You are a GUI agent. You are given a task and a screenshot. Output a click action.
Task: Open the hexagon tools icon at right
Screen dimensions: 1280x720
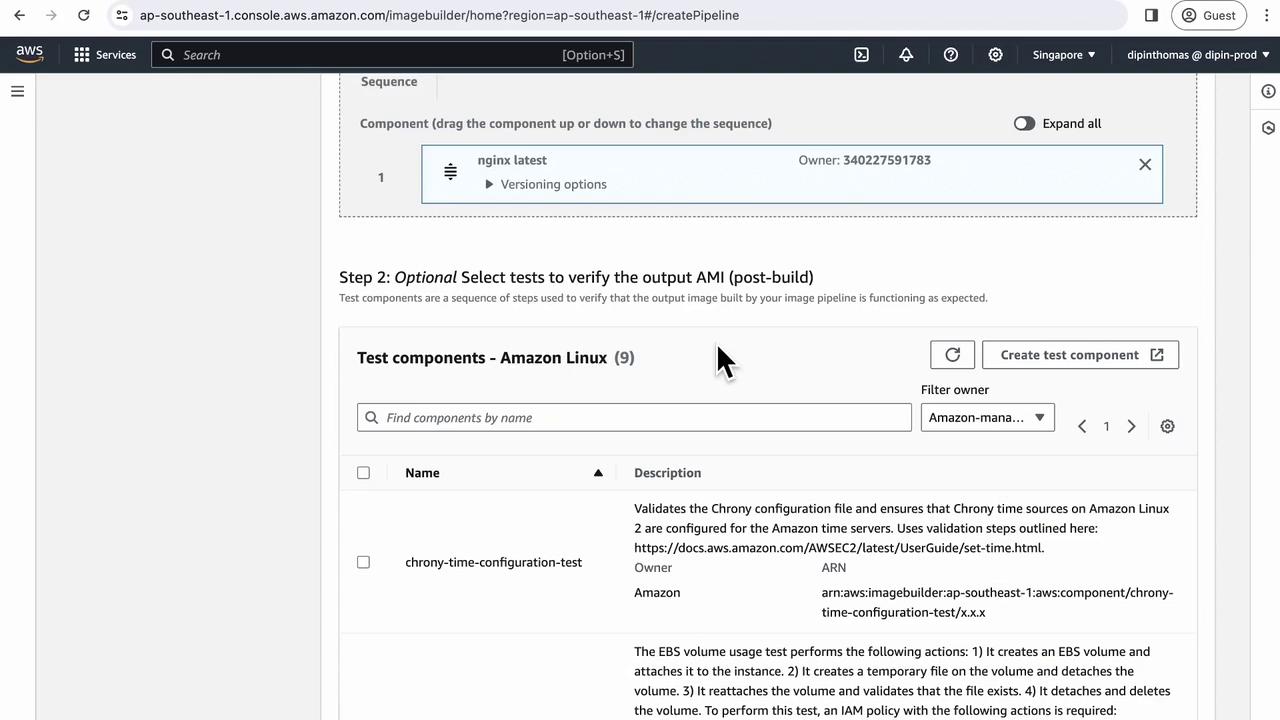click(1268, 128)
